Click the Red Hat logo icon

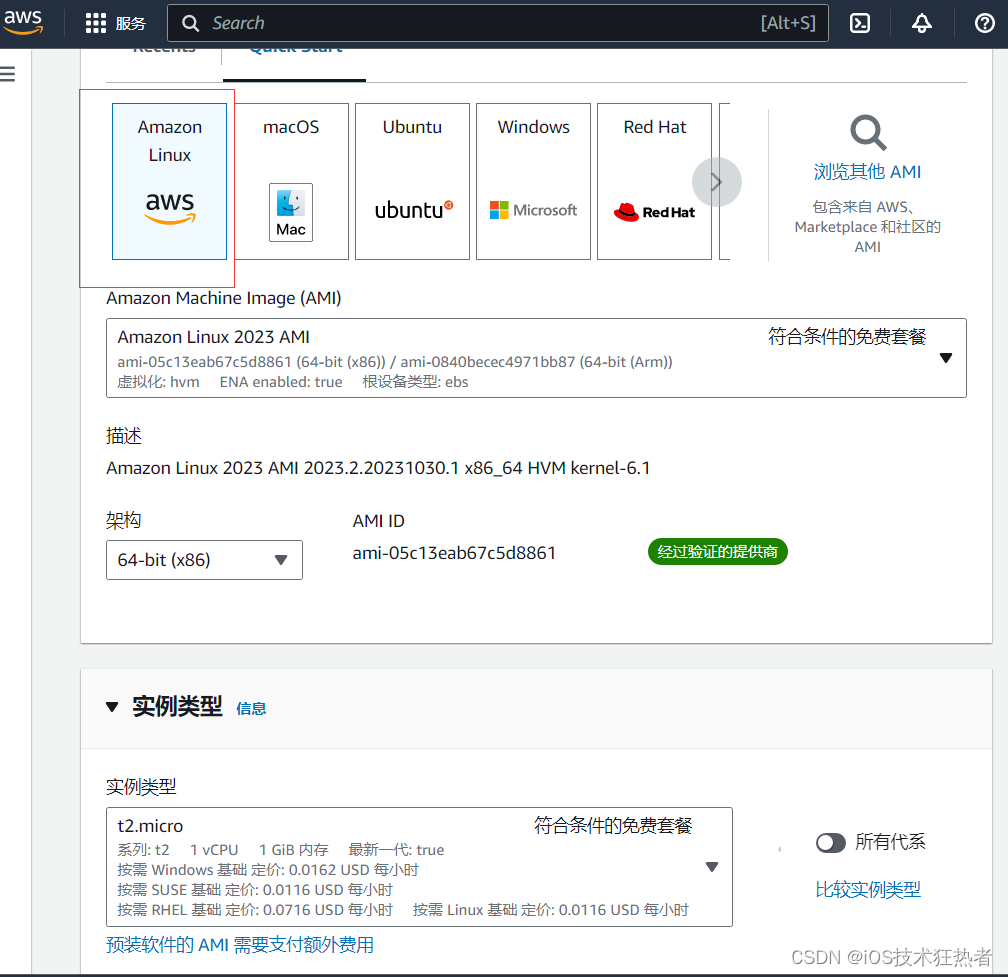pyautogui.click(x=654, y=211)
